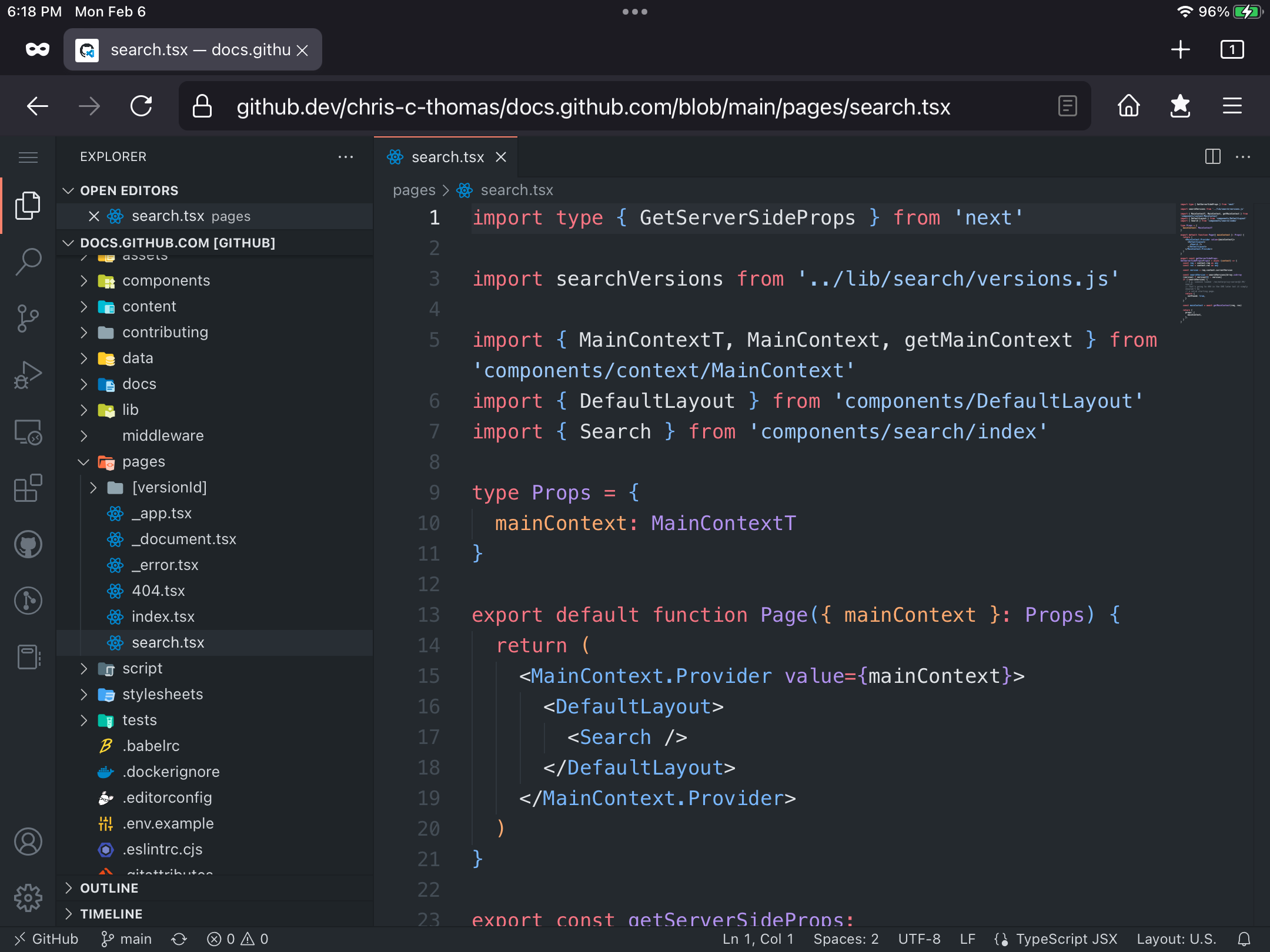
Task: Open the hamburger application menu
Action: tap(28, 157)
